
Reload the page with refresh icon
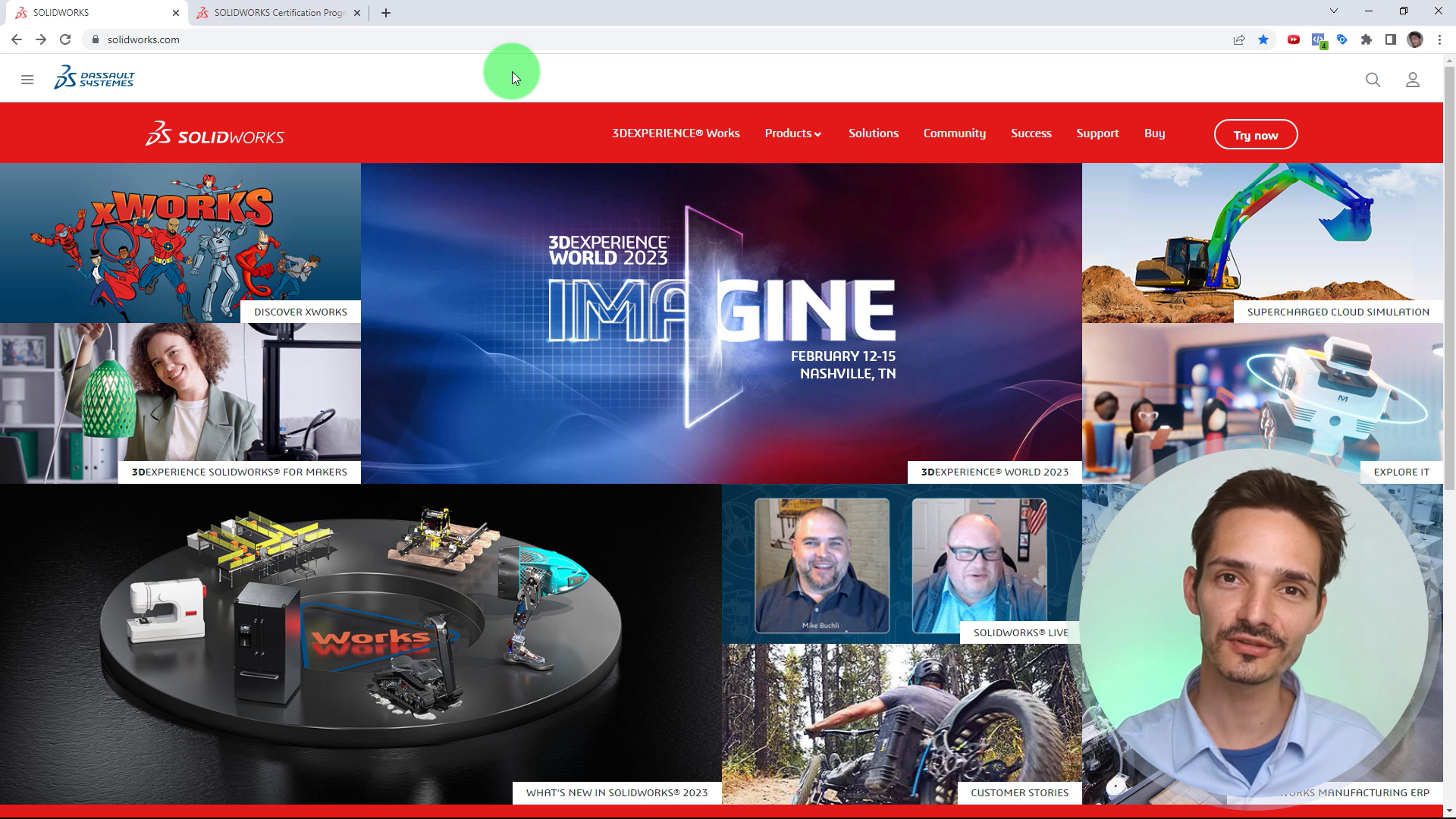click(65, 39)
